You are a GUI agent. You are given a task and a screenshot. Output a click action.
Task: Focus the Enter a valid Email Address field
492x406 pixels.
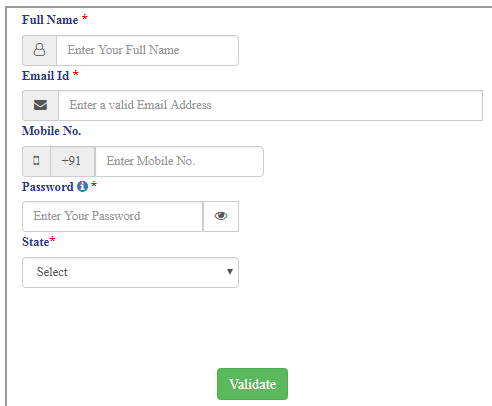[270, 105]
